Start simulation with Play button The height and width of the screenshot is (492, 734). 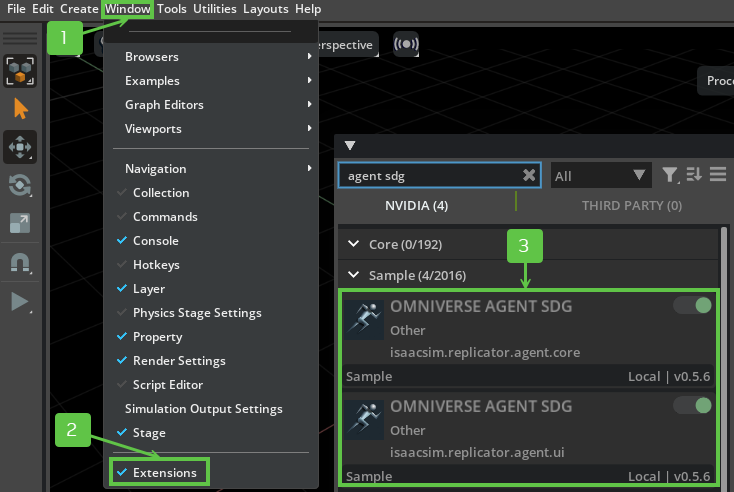click(x=20, y=301)
